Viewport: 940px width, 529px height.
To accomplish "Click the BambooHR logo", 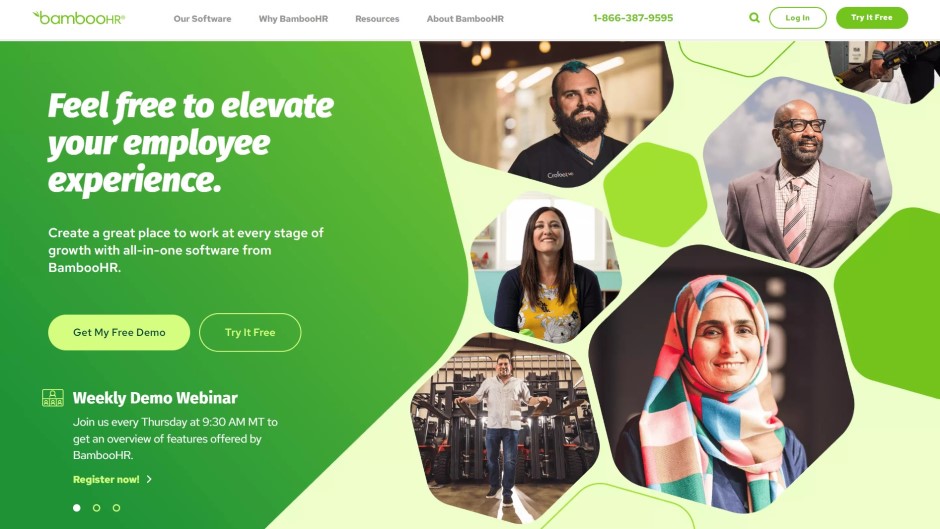I will coord(79,18).
